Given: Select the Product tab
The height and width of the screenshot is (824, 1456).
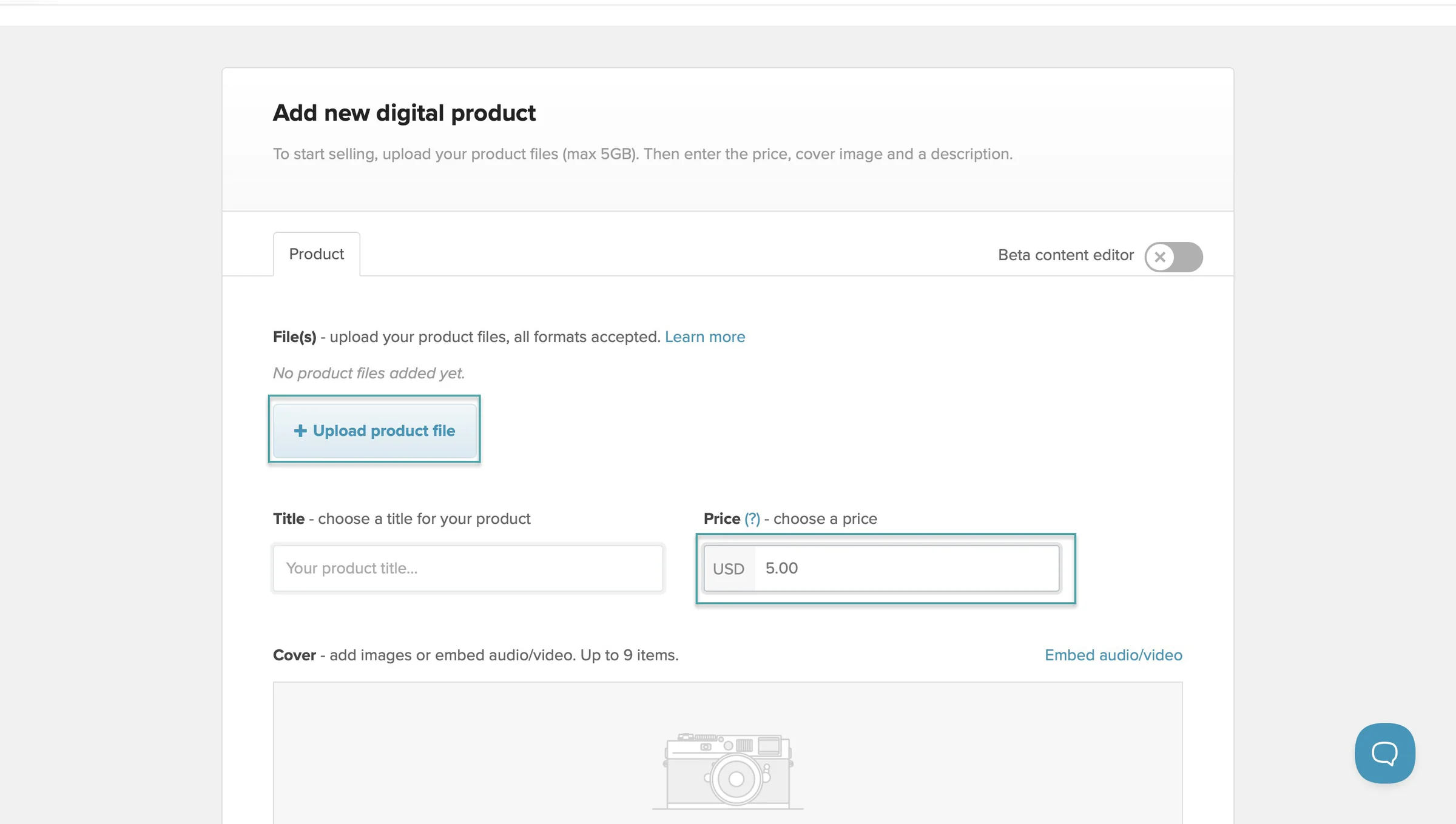Looking at the screenshot, I should coord(316,254).
